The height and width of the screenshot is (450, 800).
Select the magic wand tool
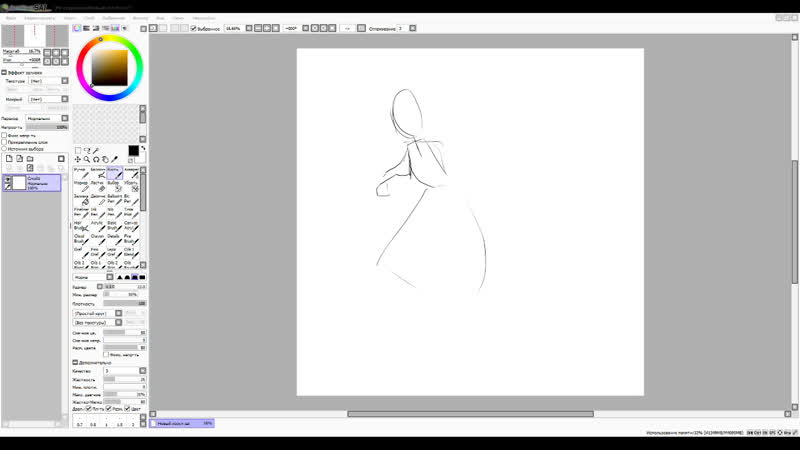coord(96,151)
